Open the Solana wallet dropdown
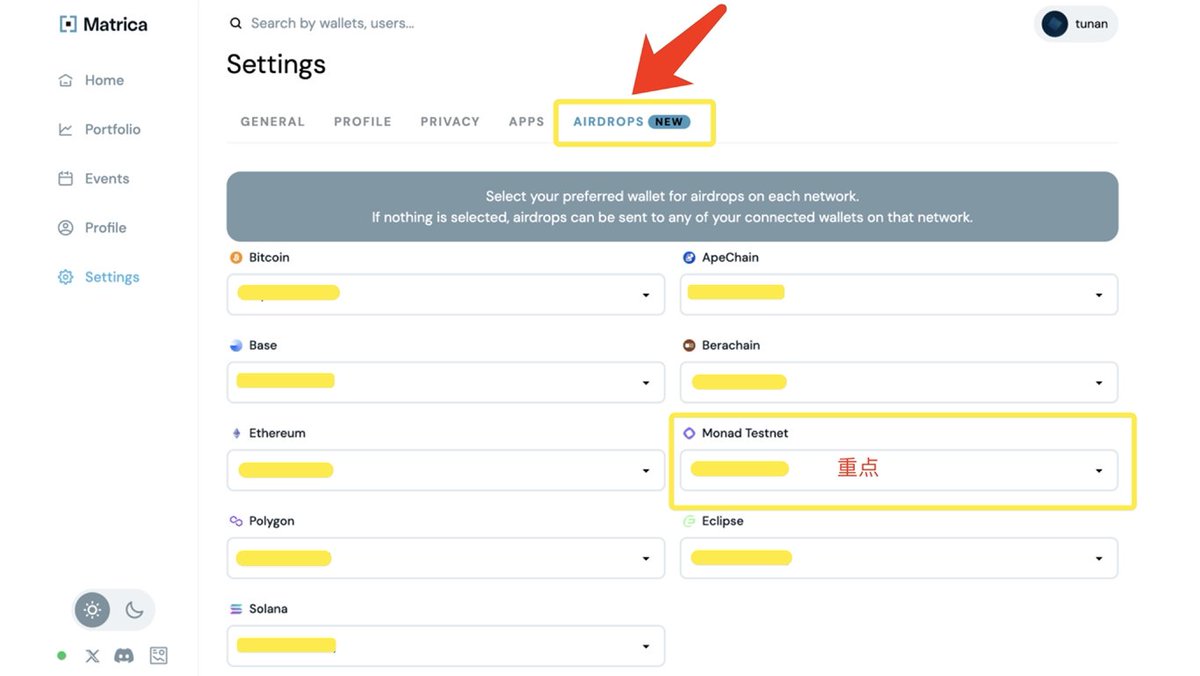 pyautogui.click(x=446, y=646)
